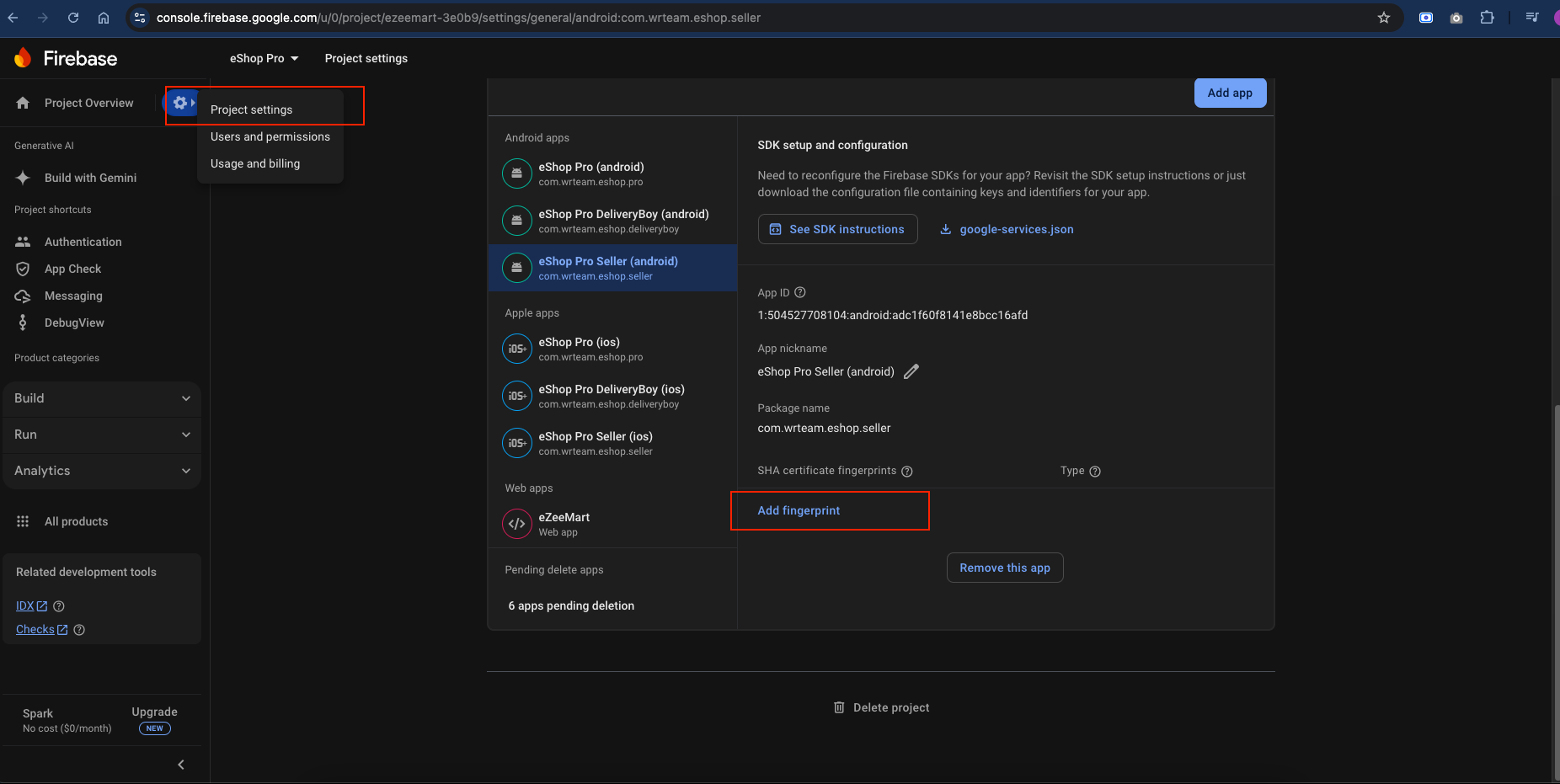The image size is (1560, 784).
Task: Click the SHA certificate fingerprints help icon
Action: point(907,472)
